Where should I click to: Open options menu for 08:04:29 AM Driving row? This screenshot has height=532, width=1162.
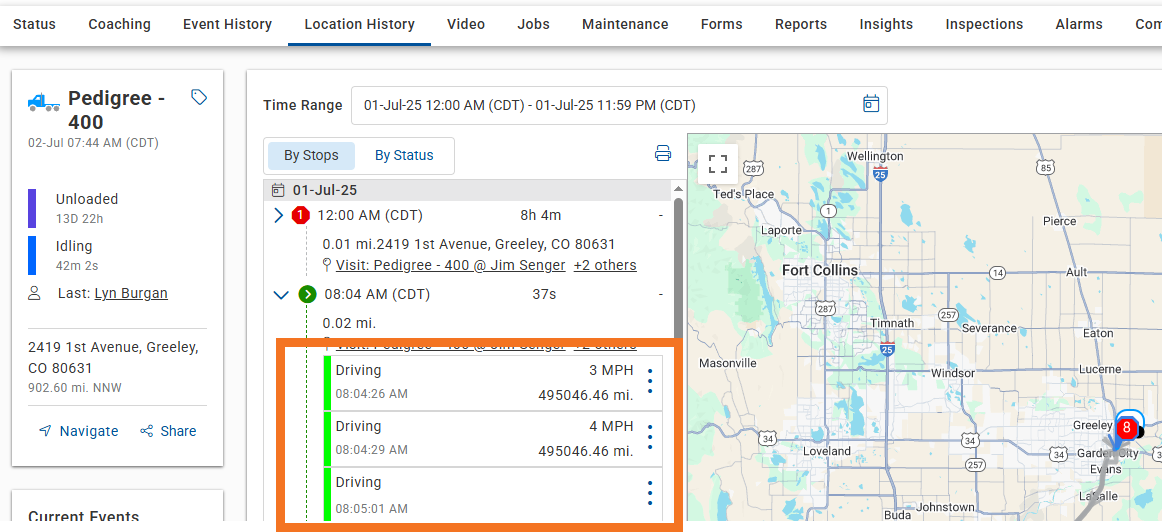click(650, 436)
